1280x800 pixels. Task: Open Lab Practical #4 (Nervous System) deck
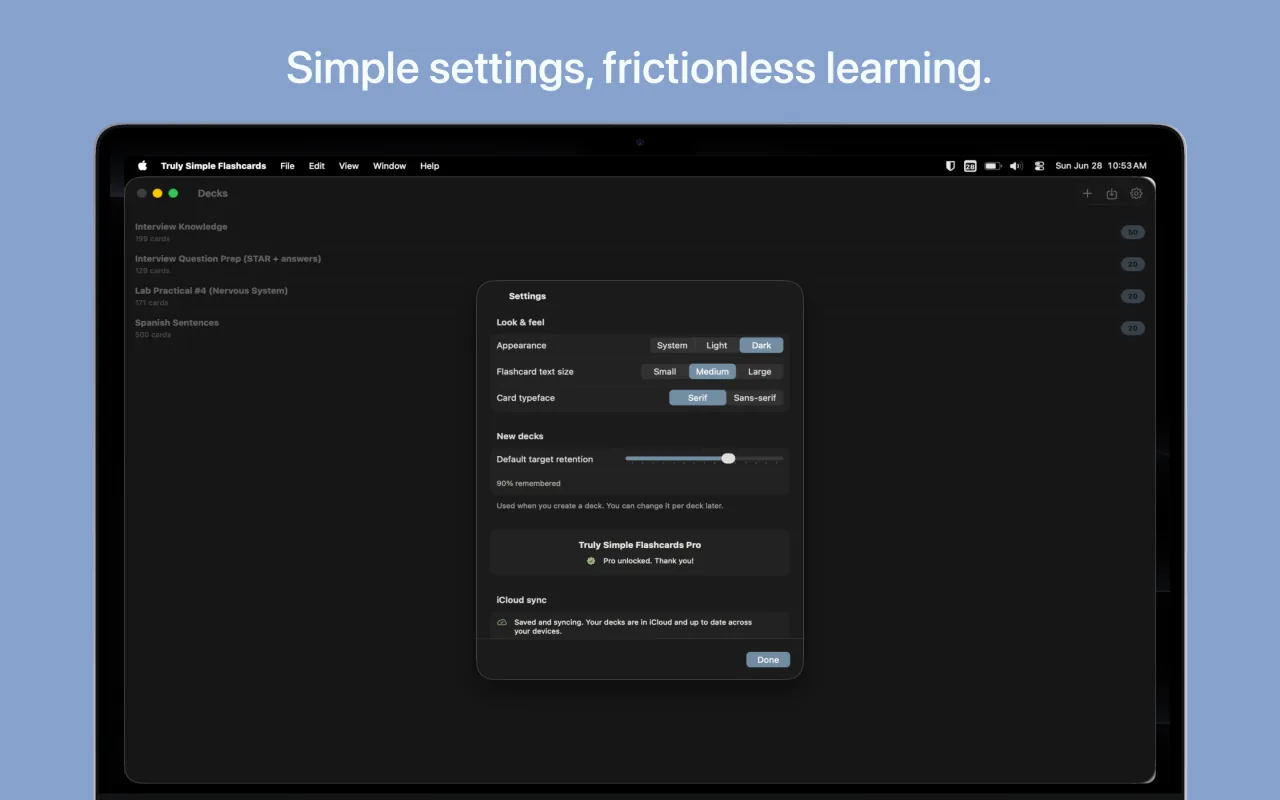pos(640,296)
